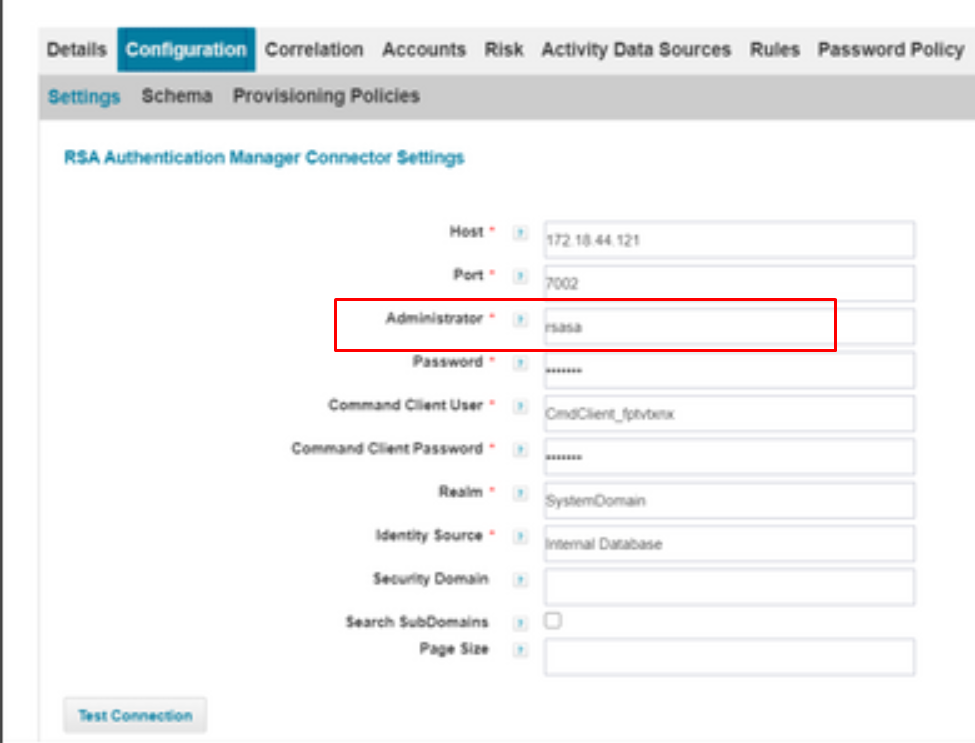Focus the Administrator text field

(729, 327)
